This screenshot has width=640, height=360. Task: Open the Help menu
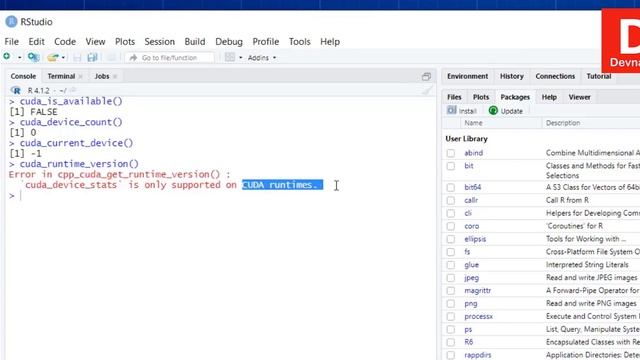tap(330, 42)
